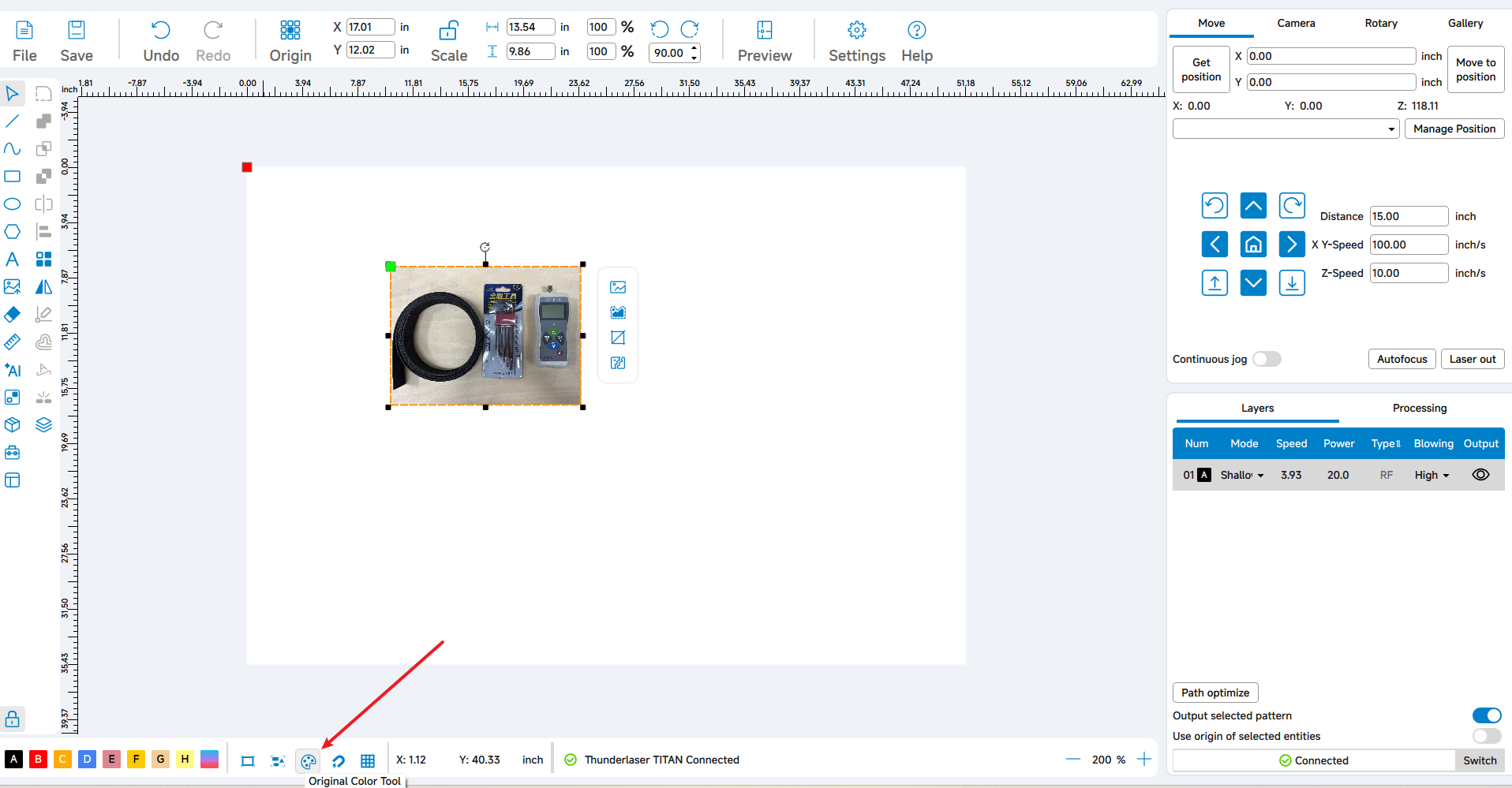Click the Move to position button
The image size is (1512, 788).
pos(1476,69)
